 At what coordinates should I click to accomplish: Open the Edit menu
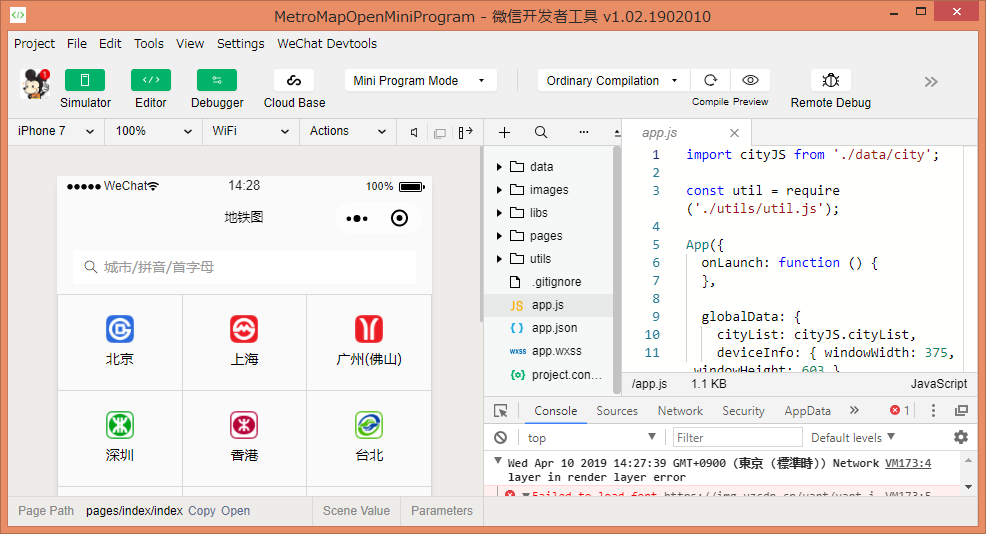coord(110,43)
